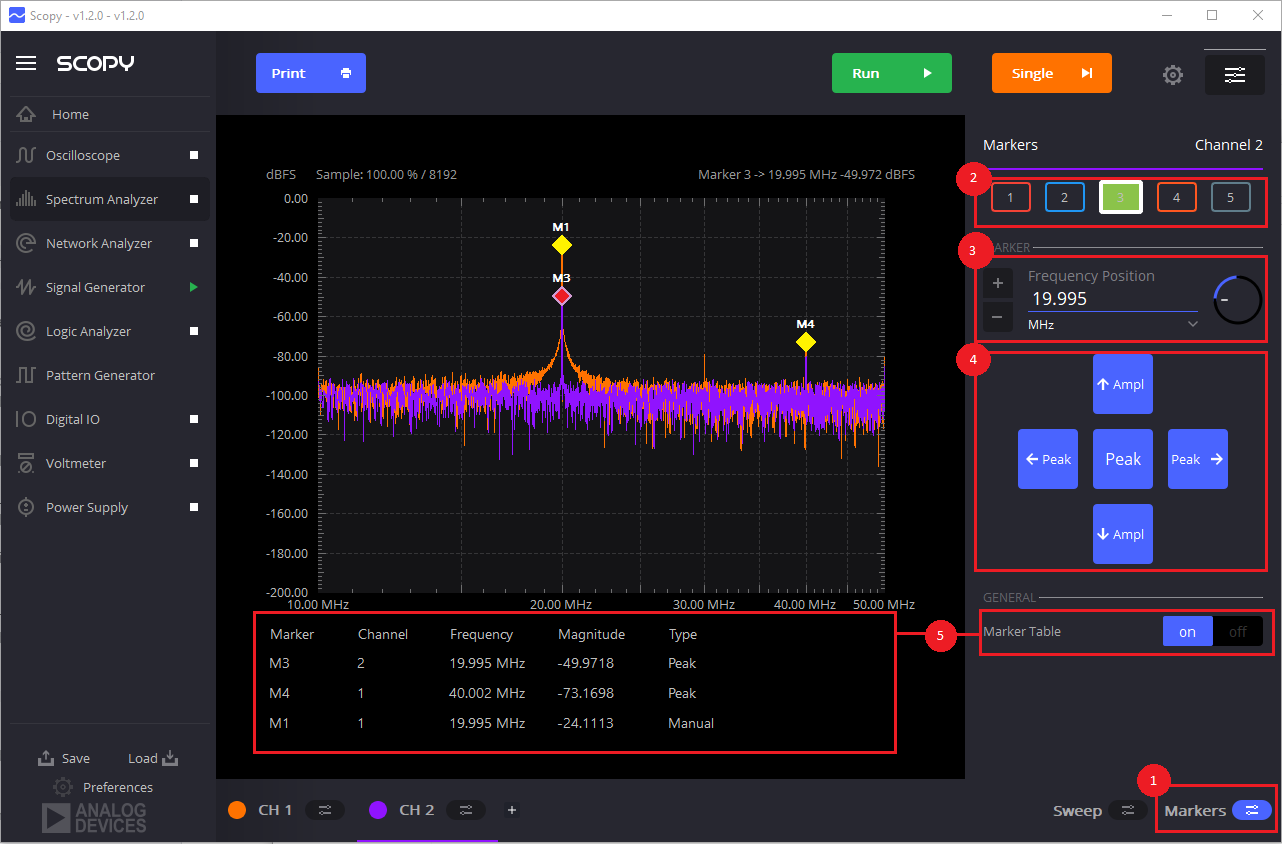Open CH 2 settings sliders icon
This screenshot has height=844, width=1282.
(x=466, y=810)
